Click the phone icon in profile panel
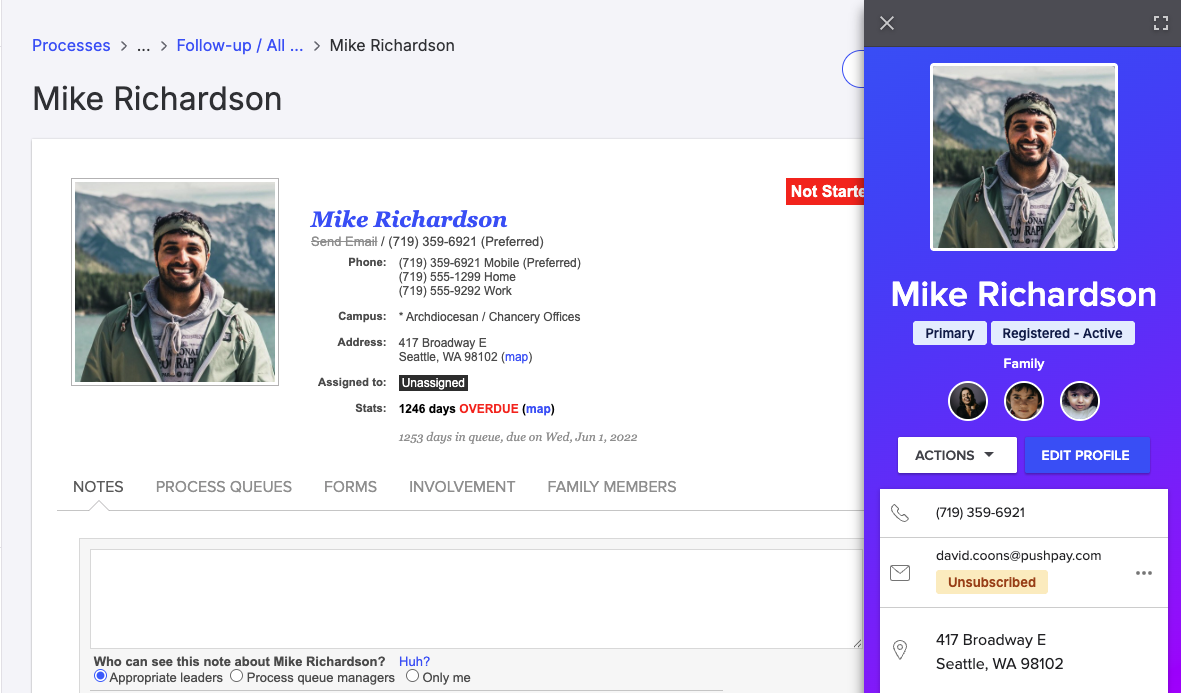The height and width of the screenshot is (693, 1181). tap(900, 513)
